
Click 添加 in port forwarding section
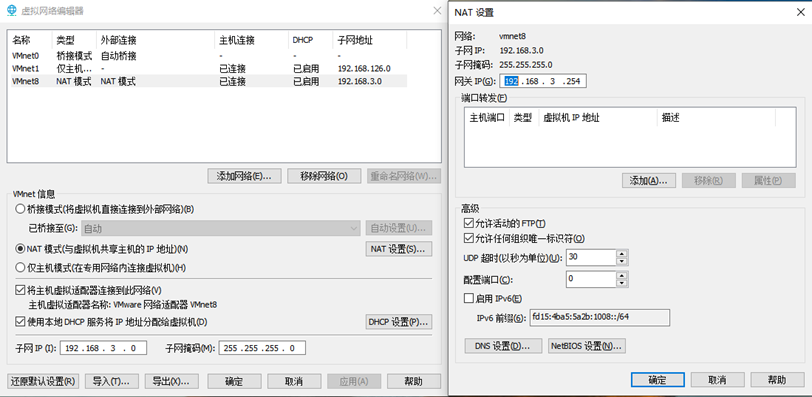point(648,180)
